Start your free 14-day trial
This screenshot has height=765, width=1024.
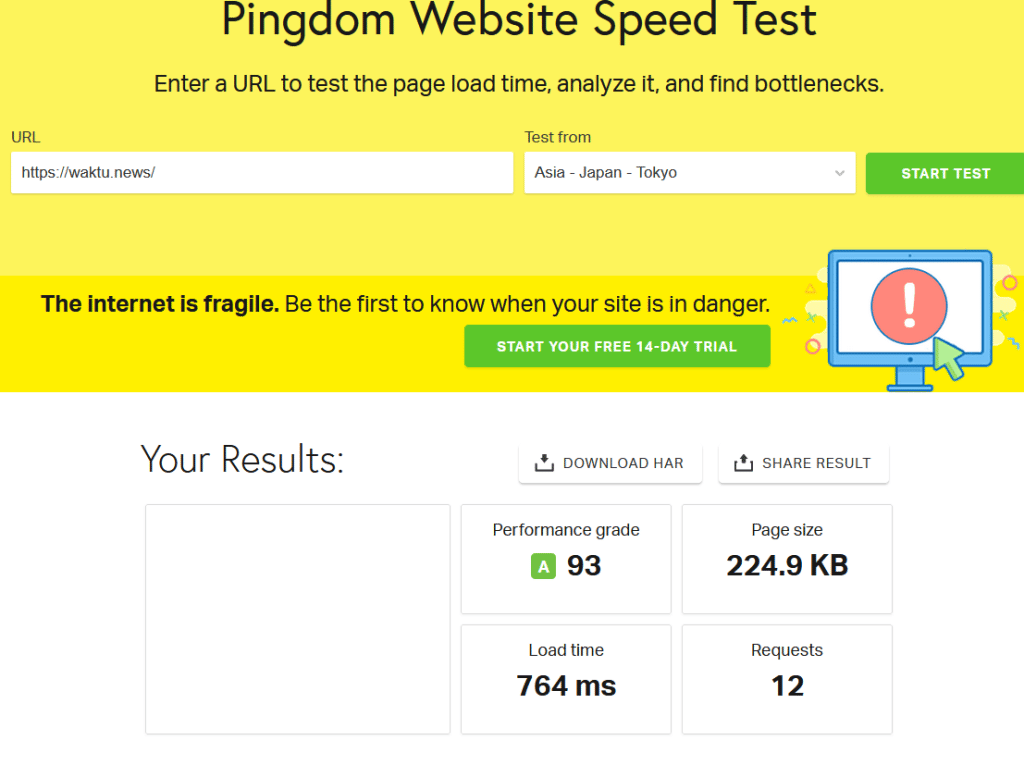[617, 346]
